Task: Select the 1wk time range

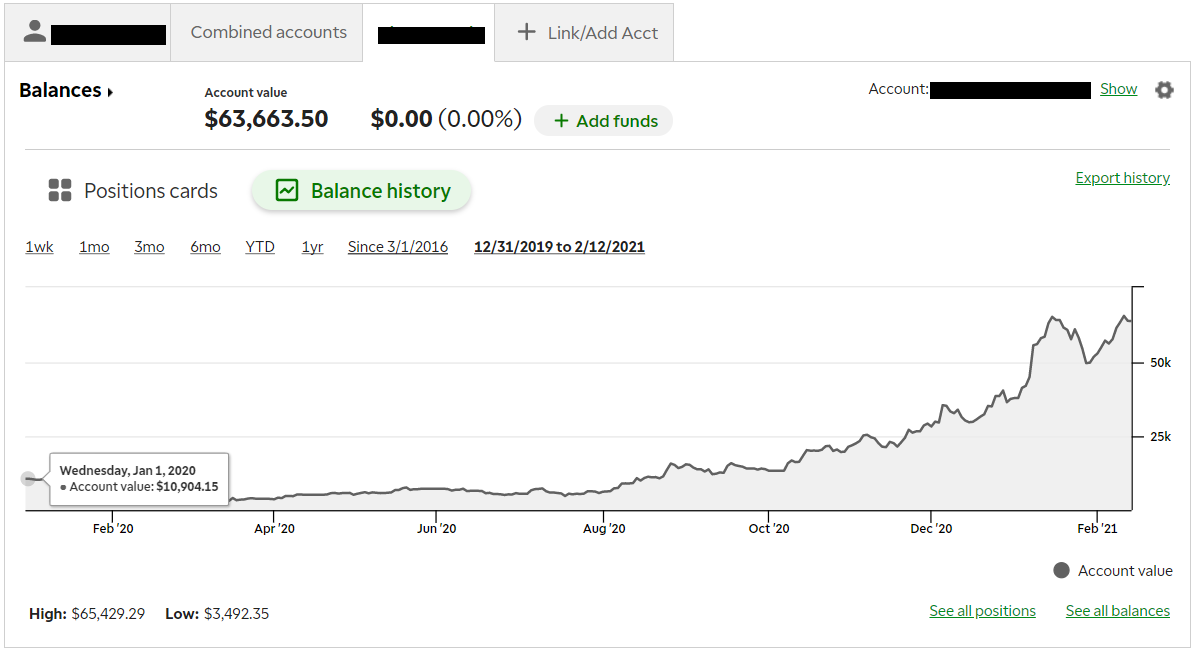Action: point(39,247)
